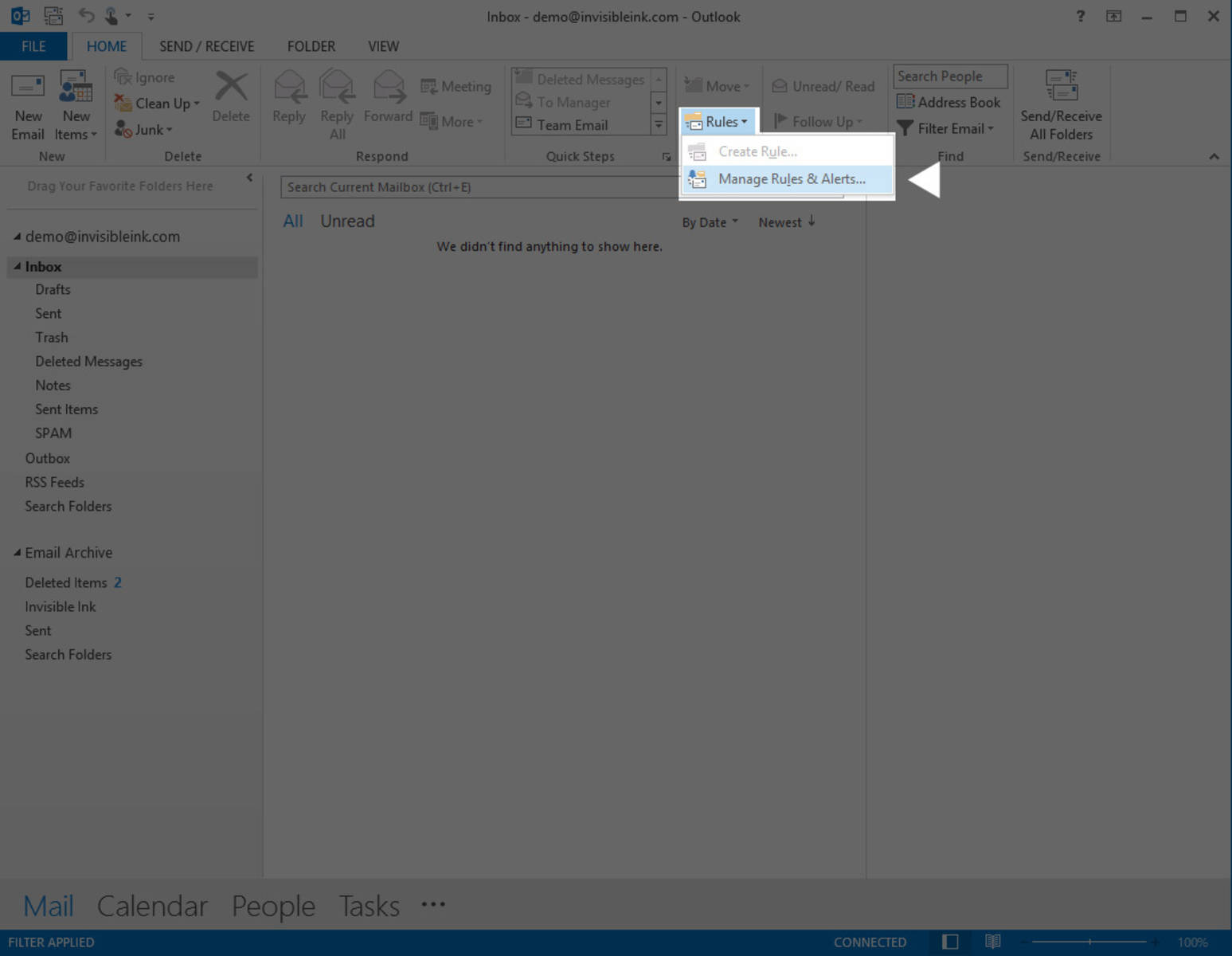1232x956 pixels.
Task: Open the Invisible Ink folder
Action: coord(60,607)
